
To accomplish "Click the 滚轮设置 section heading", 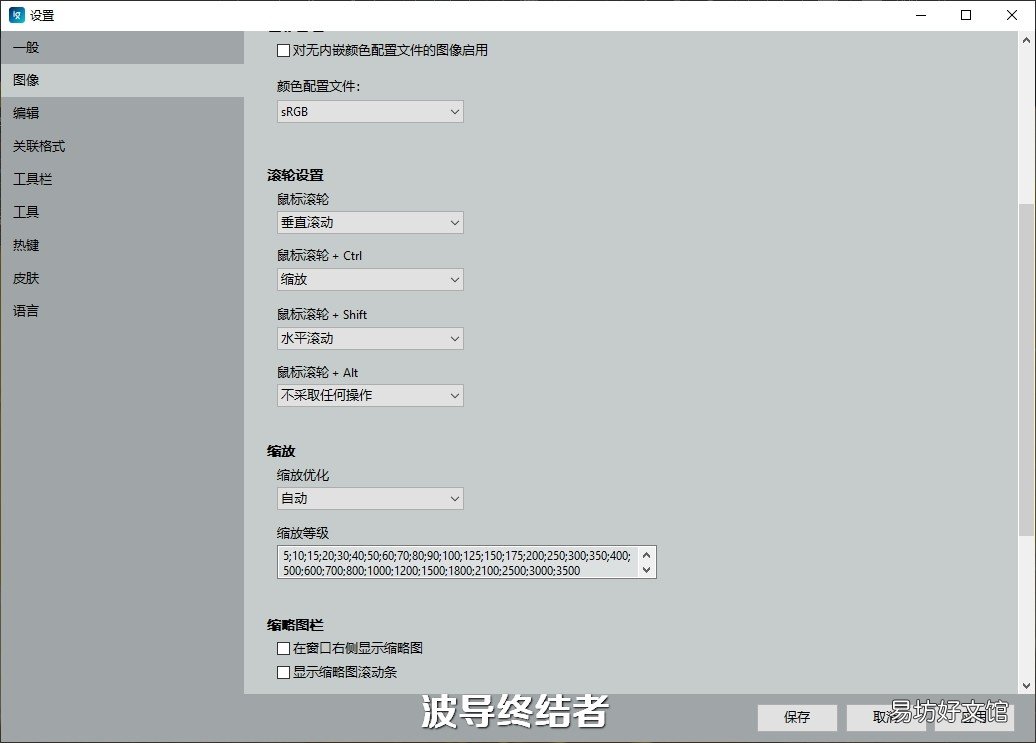I will coord(295,176).
